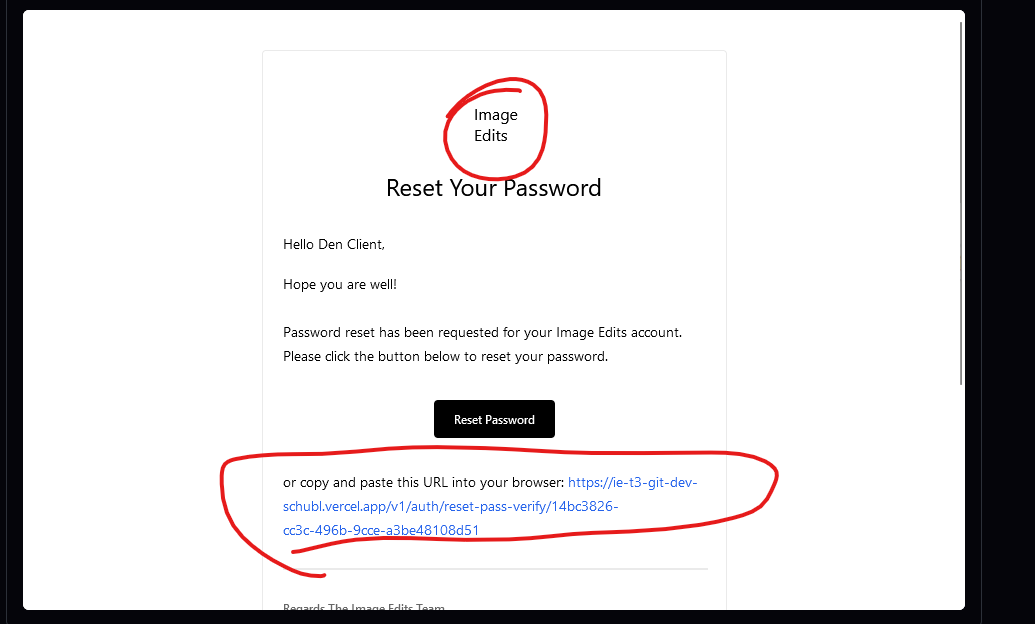Click the Image Edits logo text
This screenshot has height=624, width=1035.
(x=495, y=125)
